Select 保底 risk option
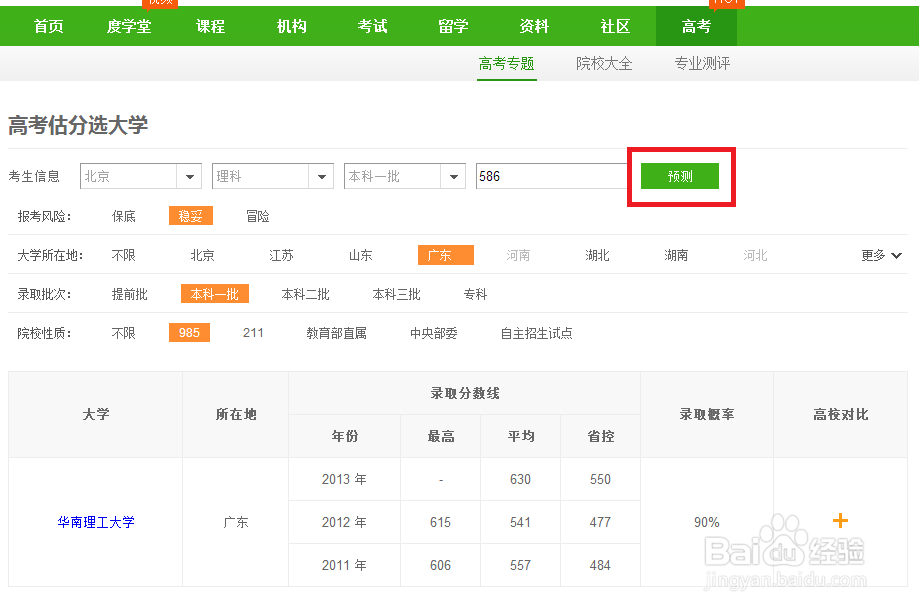This screenshot has height=612, width=919. pos(124,216)
